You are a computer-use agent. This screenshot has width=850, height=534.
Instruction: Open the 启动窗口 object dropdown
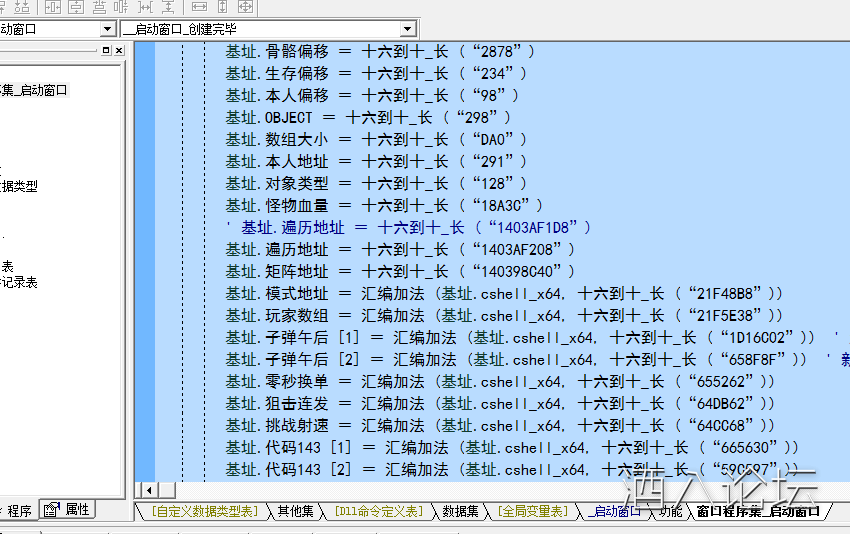[107, 29]
